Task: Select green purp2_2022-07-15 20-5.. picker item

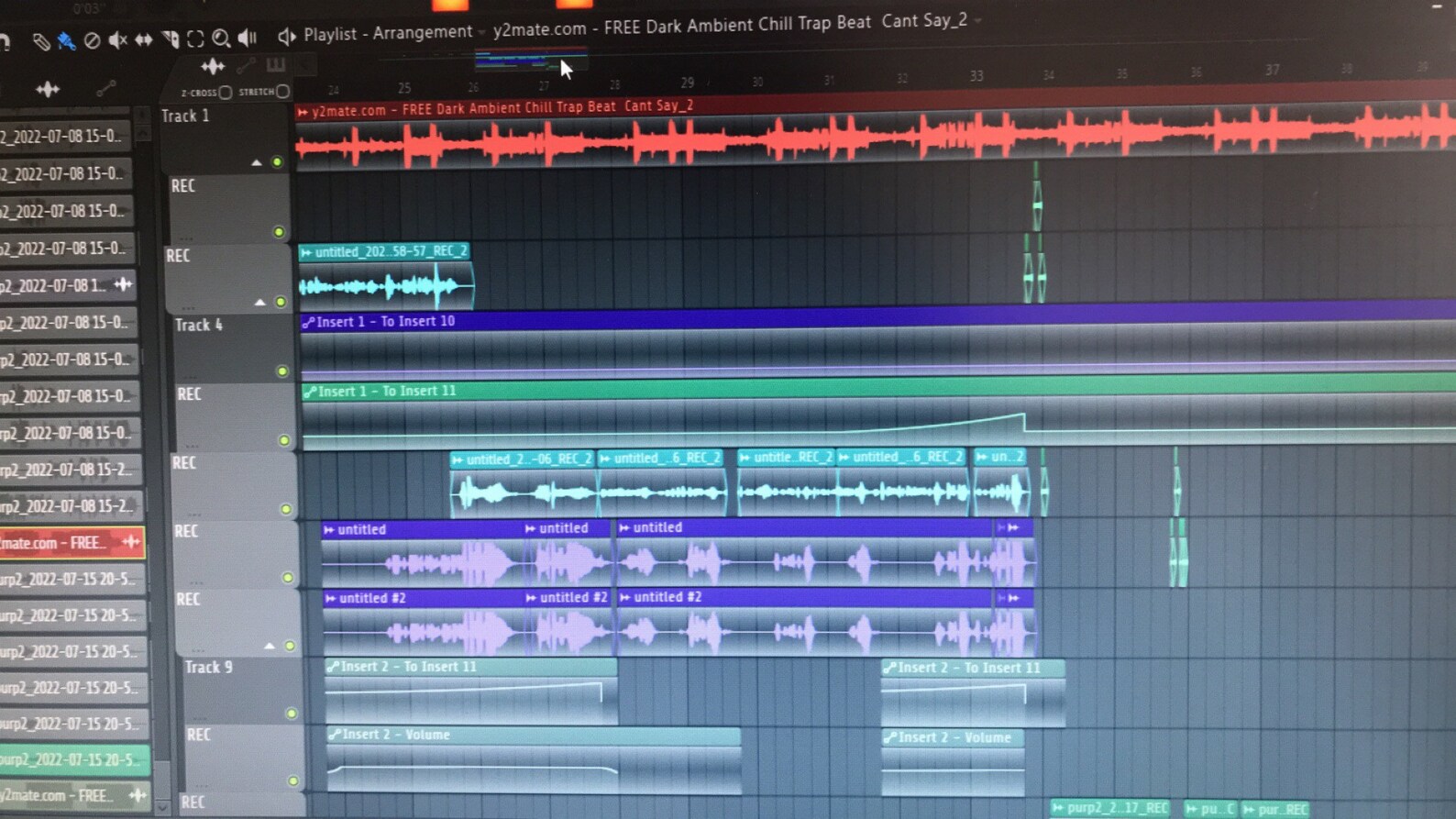Action: (x=73, y=759)
